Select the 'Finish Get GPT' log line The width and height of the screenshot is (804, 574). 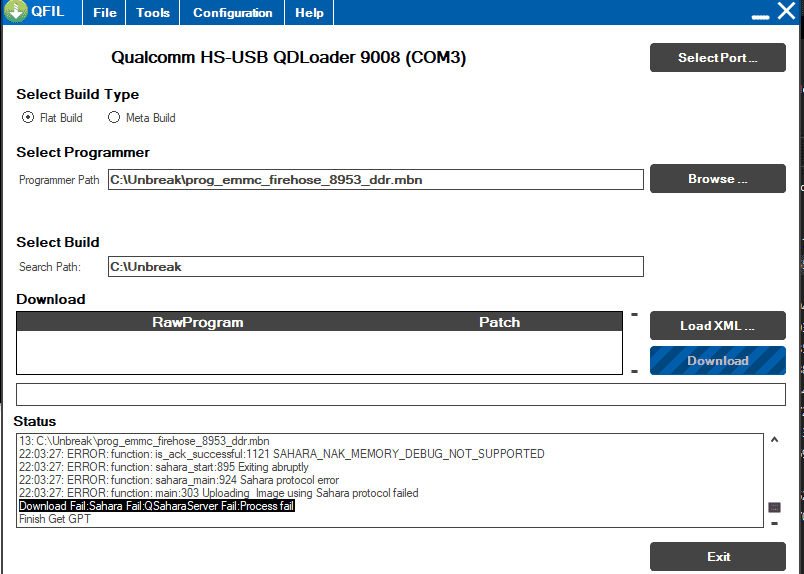point(55,519)
